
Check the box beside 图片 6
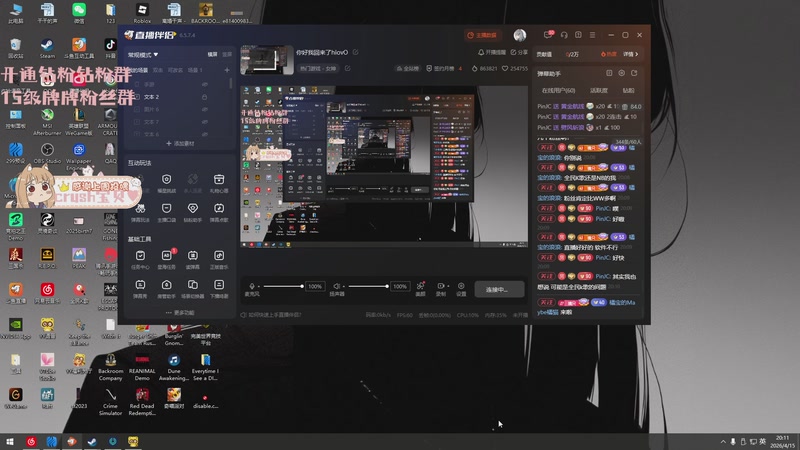[x=137, y=110]
